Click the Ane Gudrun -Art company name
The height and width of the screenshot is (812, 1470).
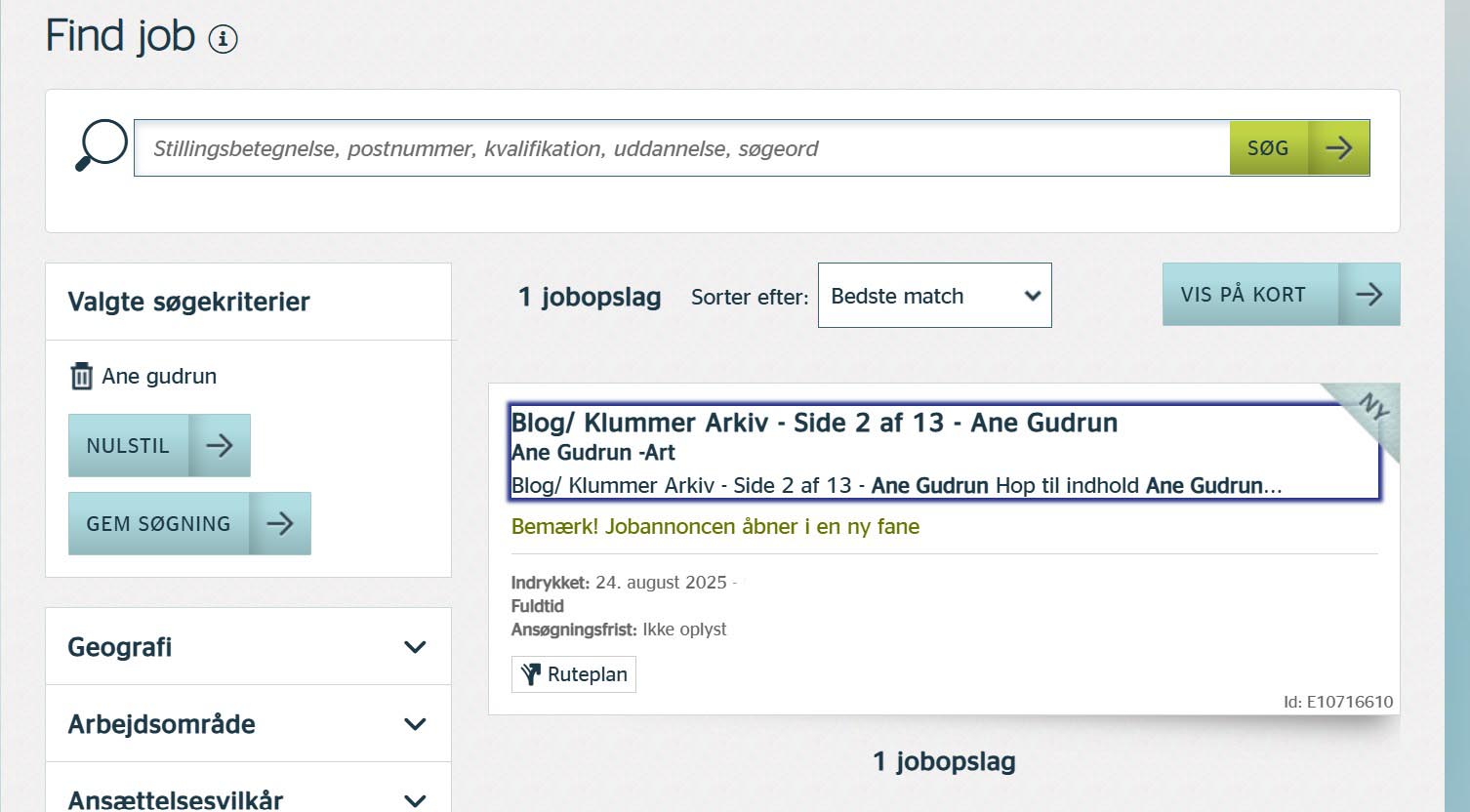[592, 453]
